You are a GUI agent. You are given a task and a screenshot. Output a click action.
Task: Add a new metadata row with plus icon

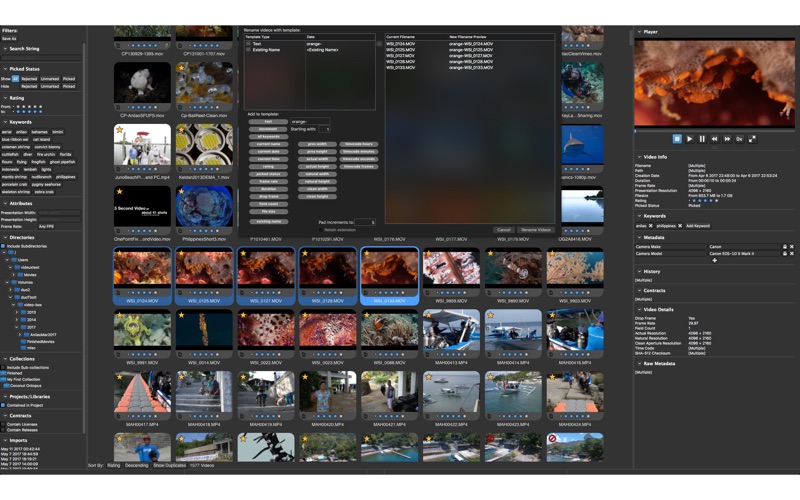(714, 260)
